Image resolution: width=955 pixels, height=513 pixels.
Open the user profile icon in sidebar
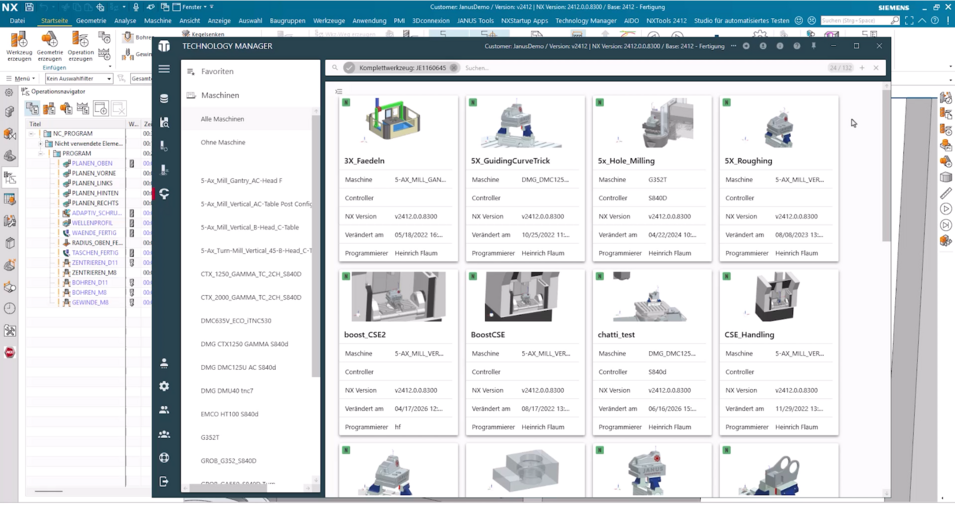click(164, 363)
